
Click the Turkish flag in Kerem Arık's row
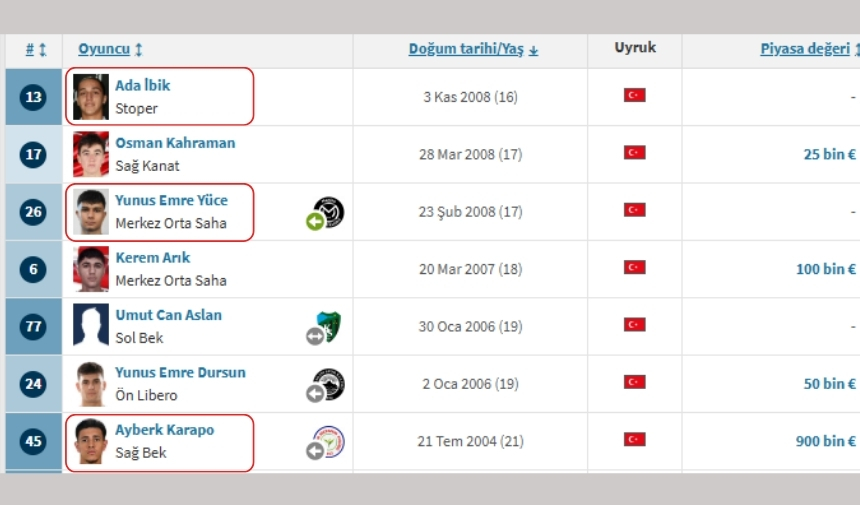coord(634,268)
